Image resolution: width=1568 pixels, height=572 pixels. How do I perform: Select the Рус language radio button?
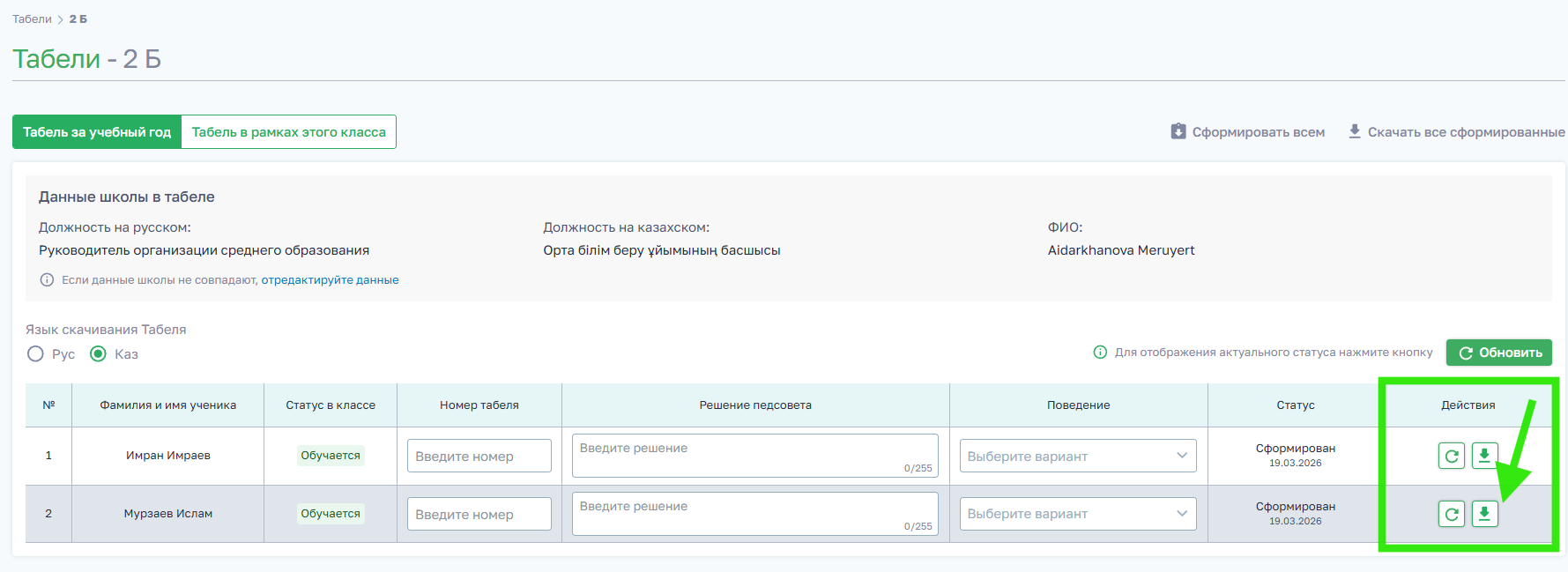pyautogui.click(x=35, y=354)
